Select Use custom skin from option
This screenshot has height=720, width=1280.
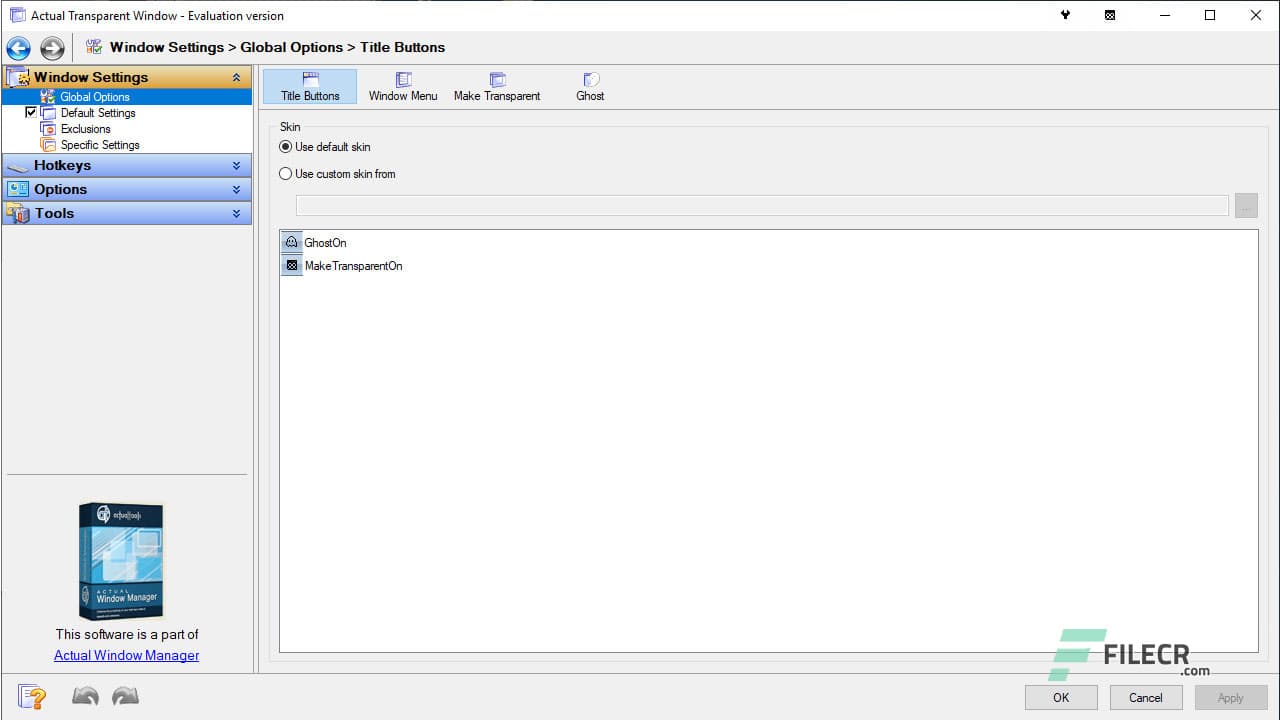(284, 173)
